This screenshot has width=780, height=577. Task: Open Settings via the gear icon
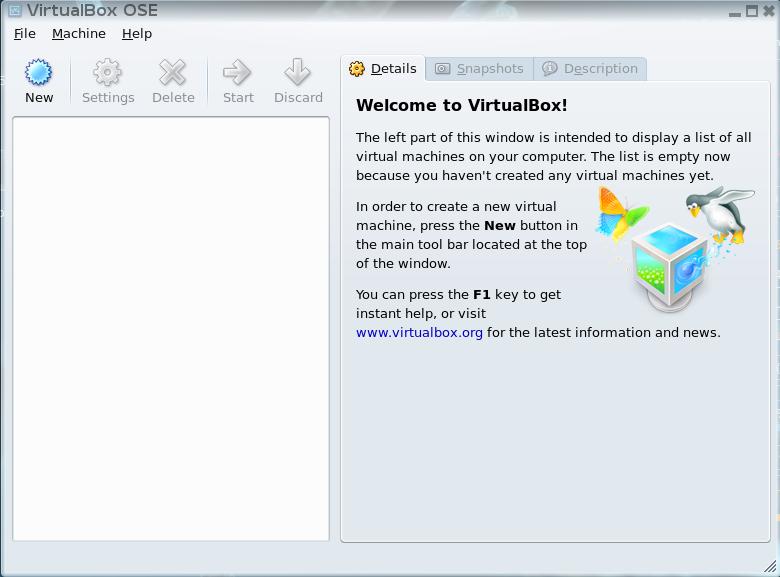pos(107,73)
